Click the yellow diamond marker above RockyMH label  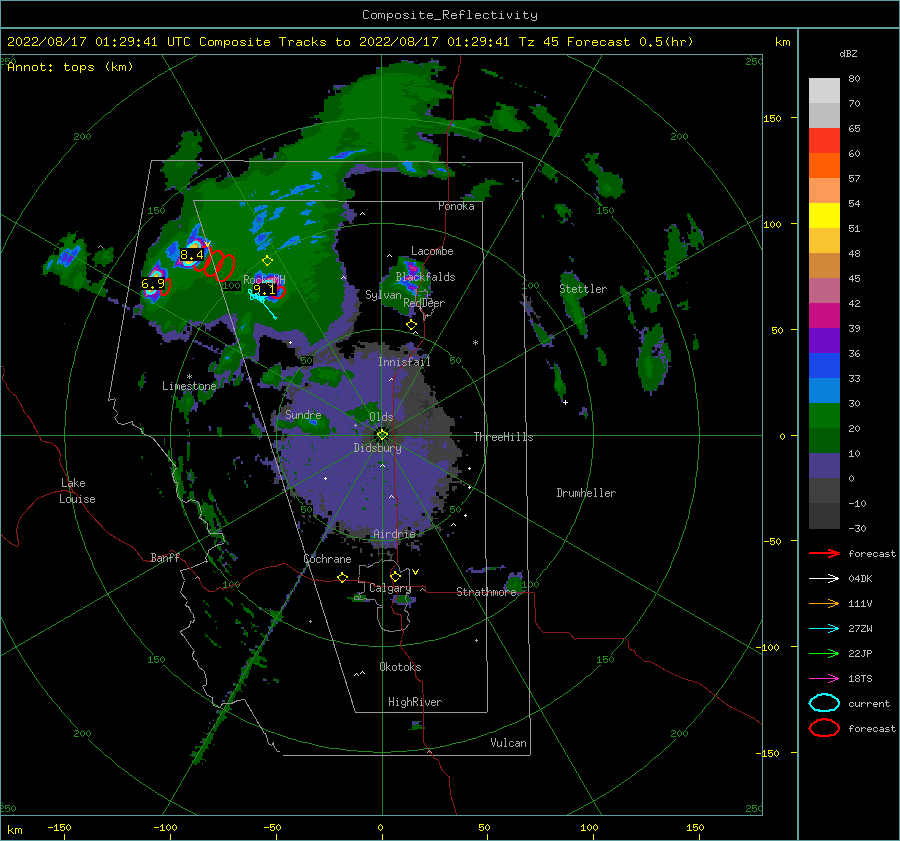267,261
